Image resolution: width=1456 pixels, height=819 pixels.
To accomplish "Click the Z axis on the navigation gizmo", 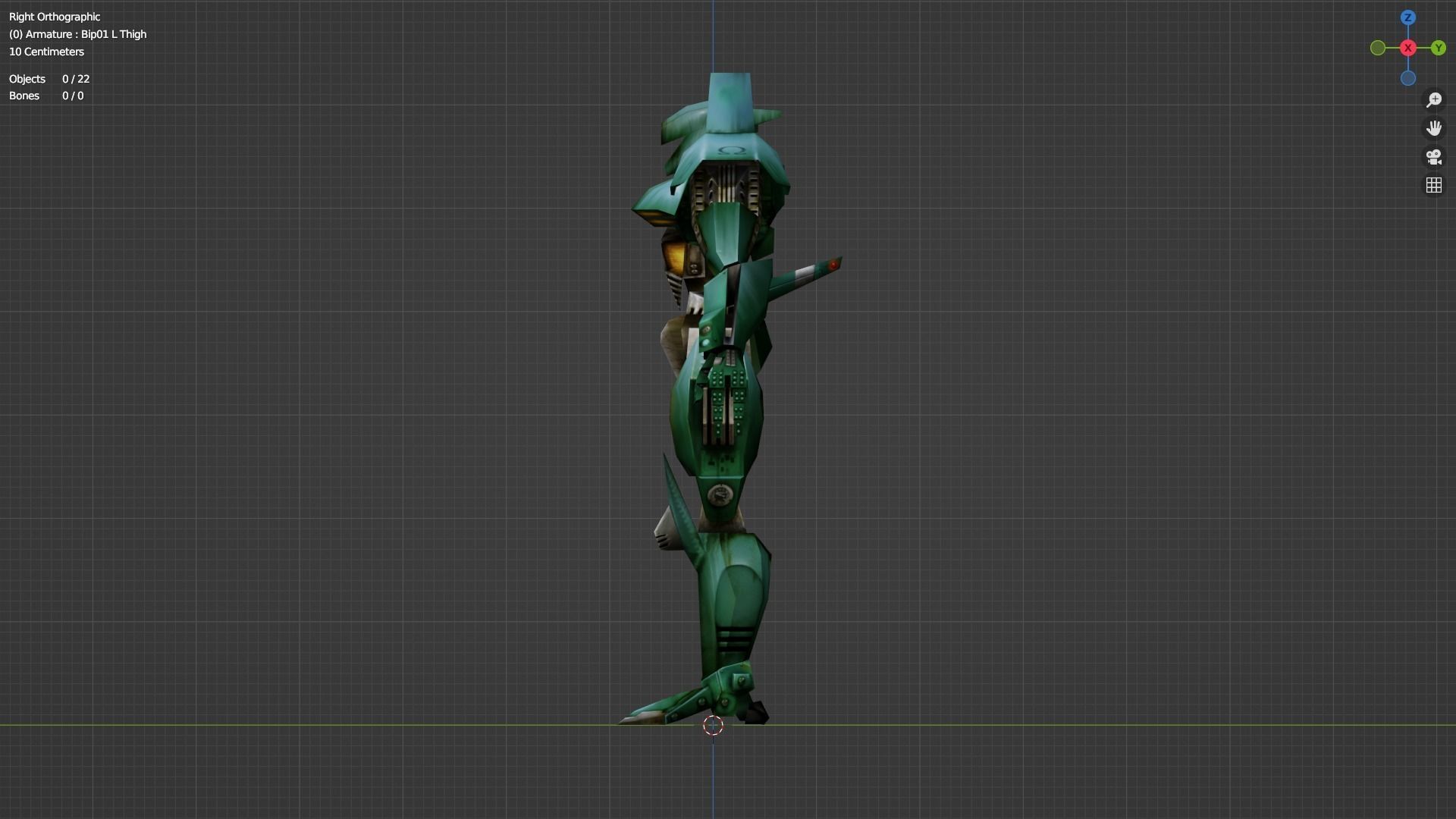I will coord(1407,17).
